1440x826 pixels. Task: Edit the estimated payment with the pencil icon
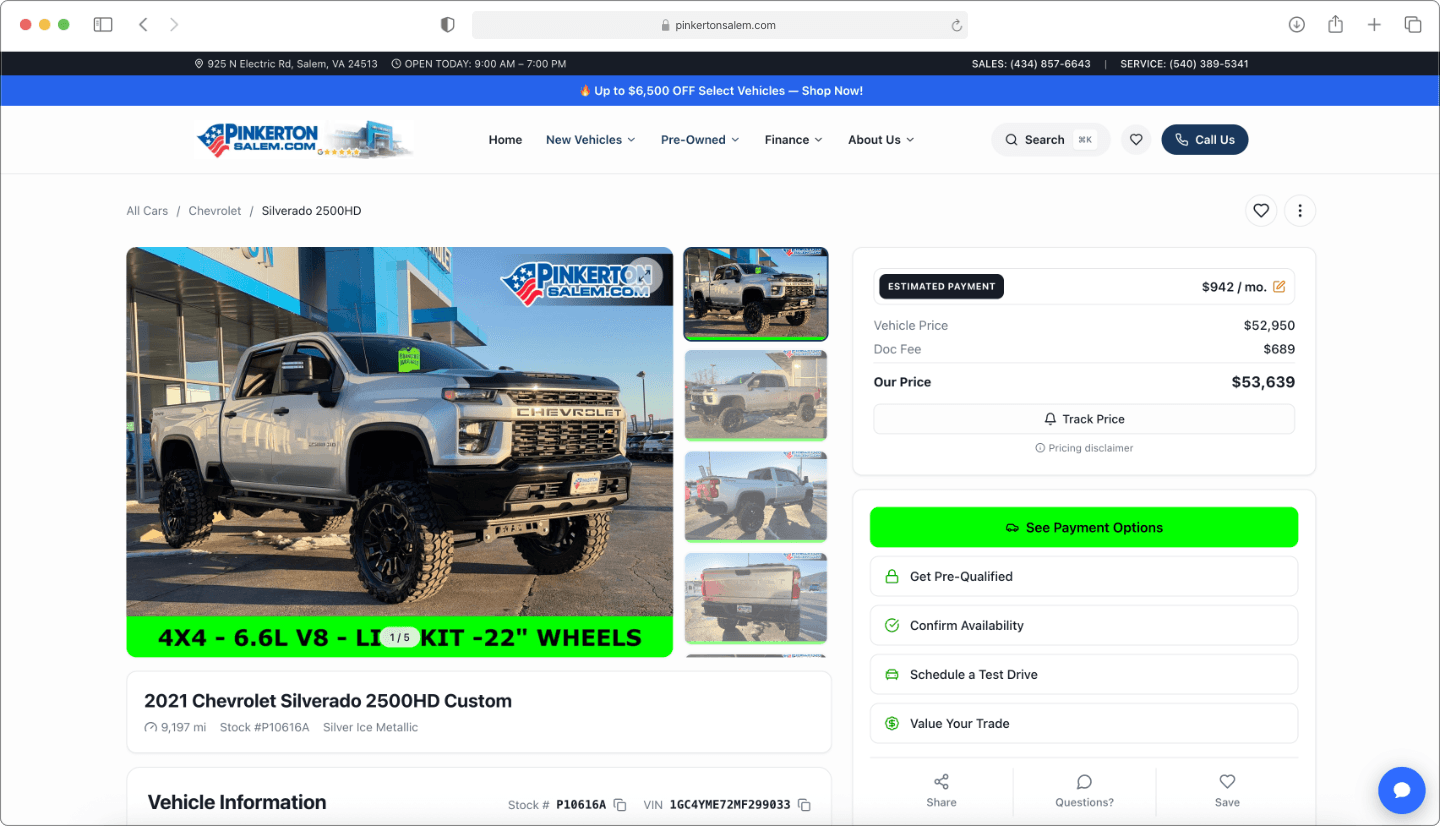(x=1279, y=287)
